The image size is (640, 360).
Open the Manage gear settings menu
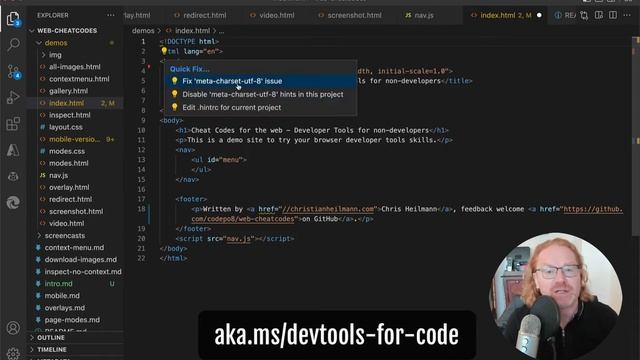pyautogui.click(x=13, y=353)
